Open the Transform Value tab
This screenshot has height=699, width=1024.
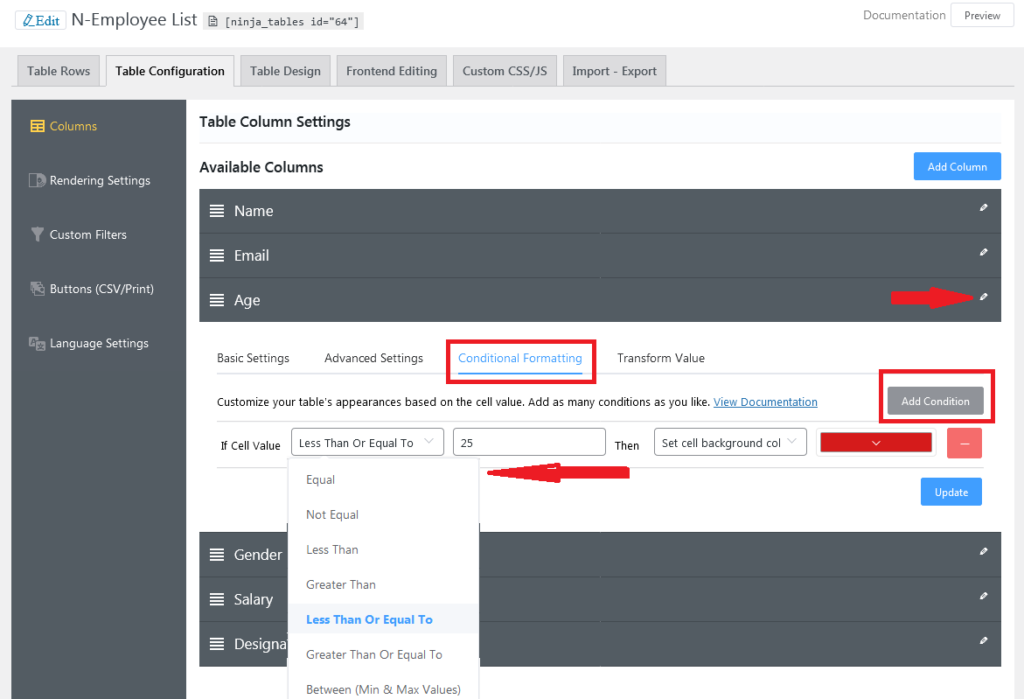click(x=660, y=358)
